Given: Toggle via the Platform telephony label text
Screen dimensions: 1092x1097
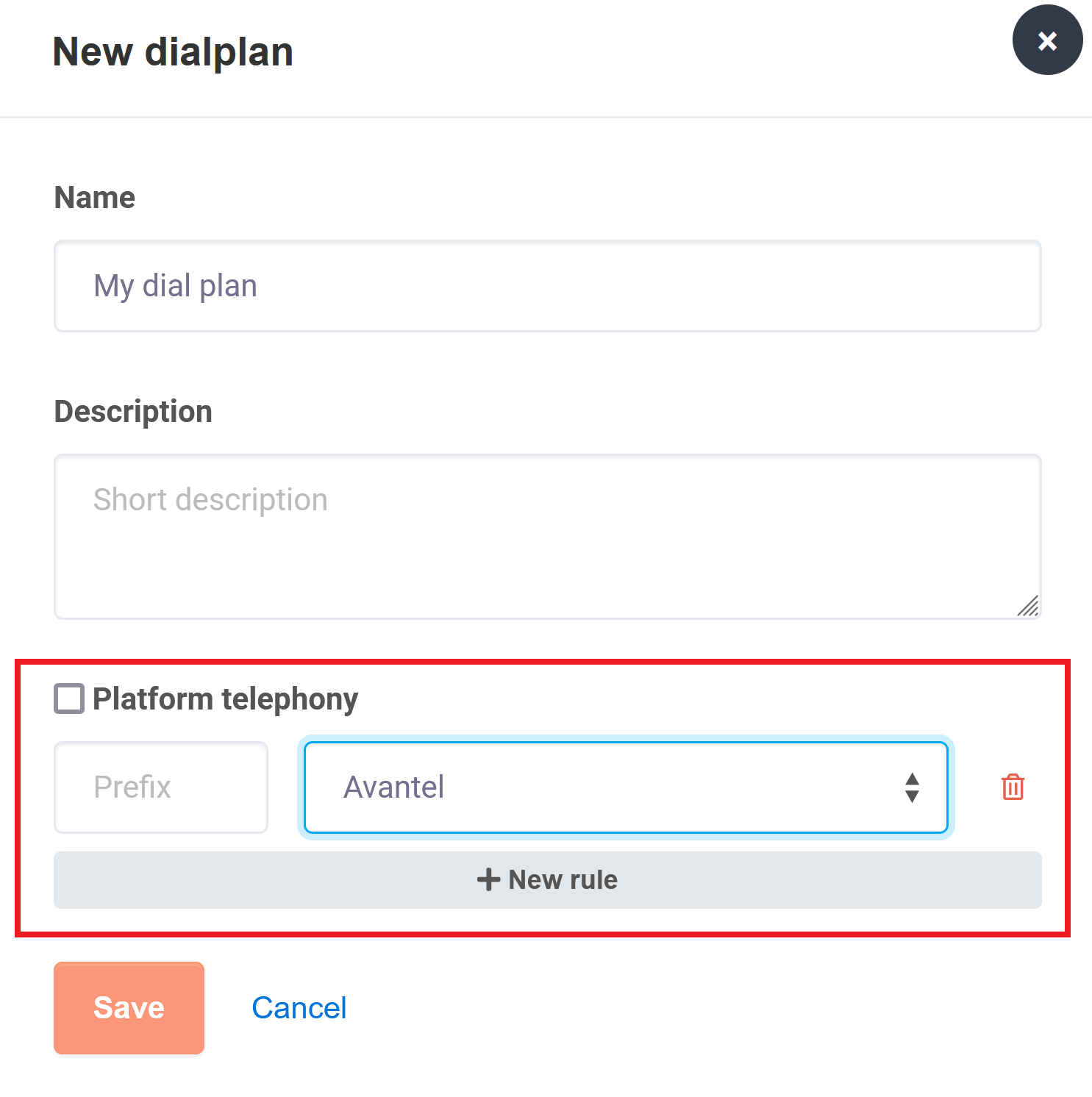Looking at the screenshot, I should tap(225, 698).
